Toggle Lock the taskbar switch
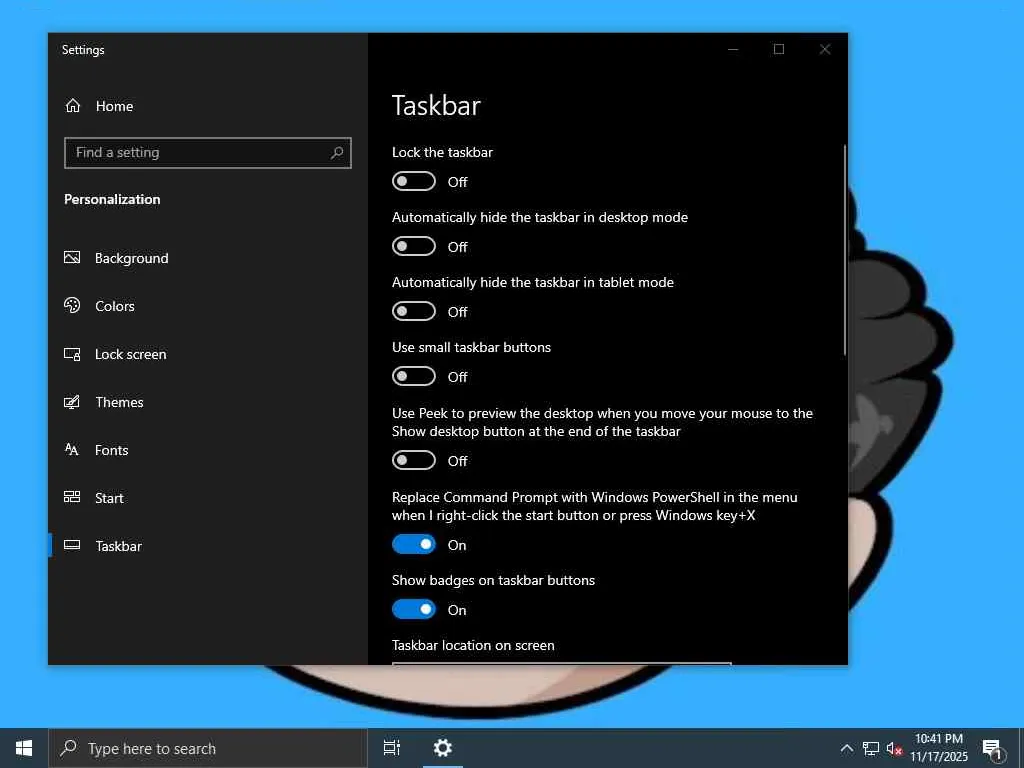 [x=414, y=182]
